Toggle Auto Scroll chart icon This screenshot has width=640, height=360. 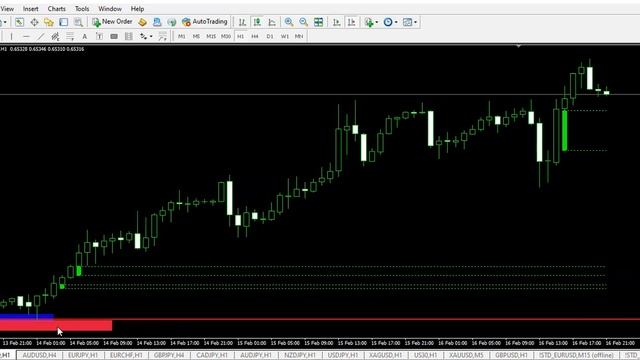click(x=336, y=22)
